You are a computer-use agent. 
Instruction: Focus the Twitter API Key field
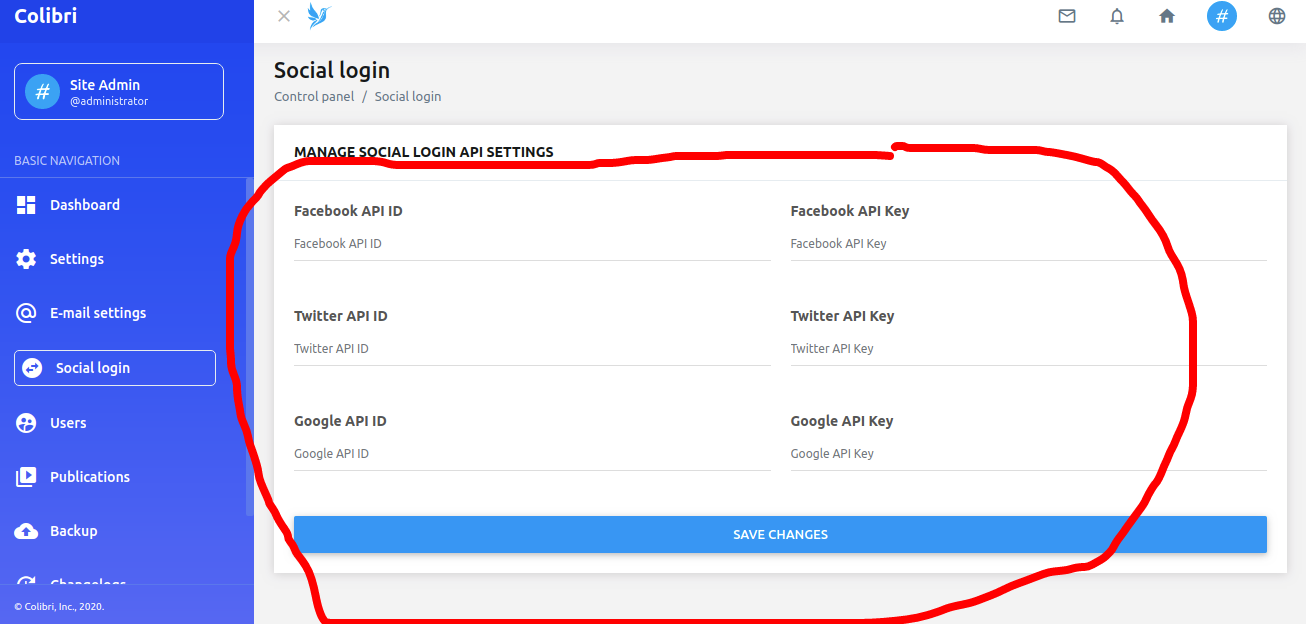click(1029, 349)
